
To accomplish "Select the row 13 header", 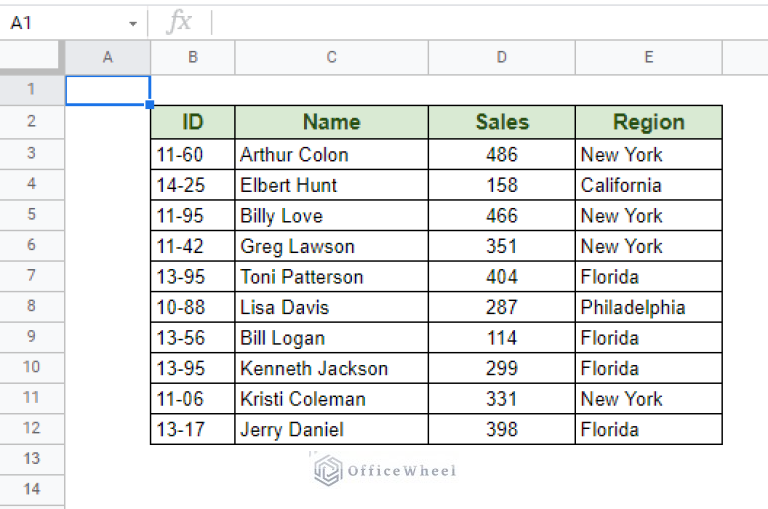I will pos(32,458).
